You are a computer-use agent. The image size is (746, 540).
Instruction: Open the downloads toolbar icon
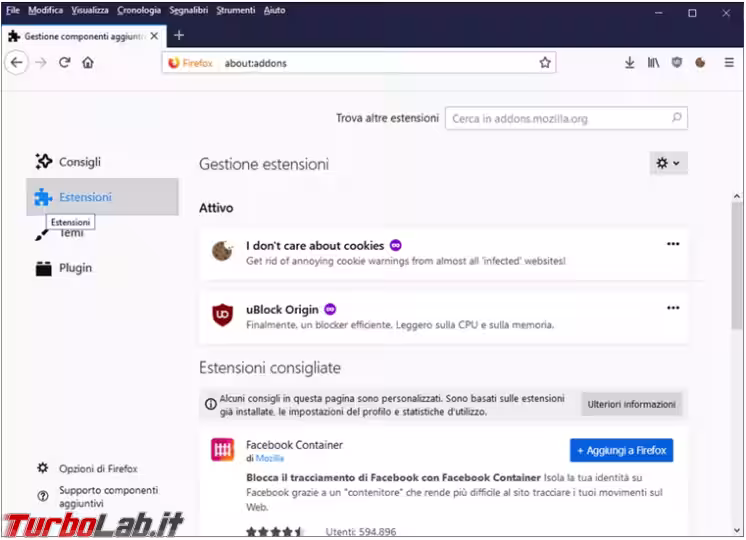click(629, 62)
